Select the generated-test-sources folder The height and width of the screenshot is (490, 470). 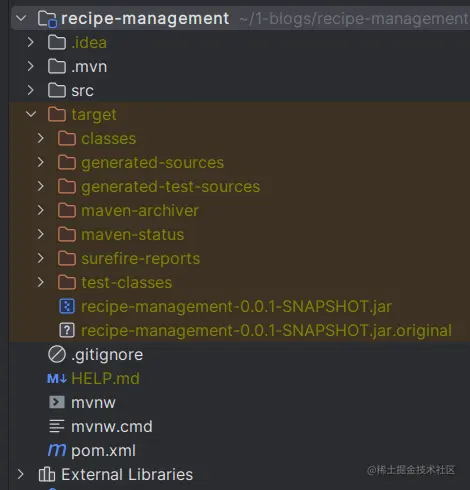pyautogui.click(x=170, y=187)
